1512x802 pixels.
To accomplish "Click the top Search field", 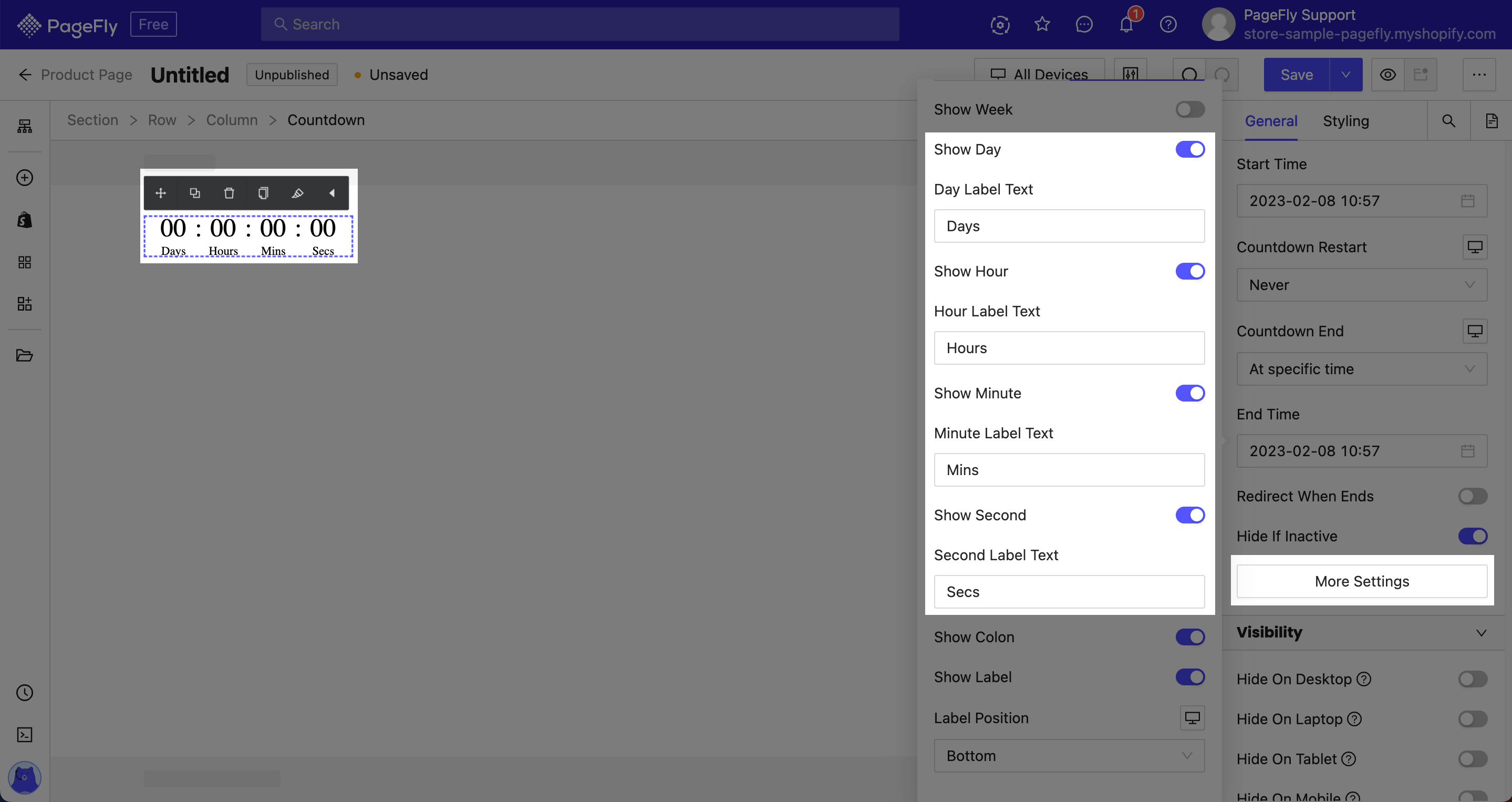I will coord(579,24).
